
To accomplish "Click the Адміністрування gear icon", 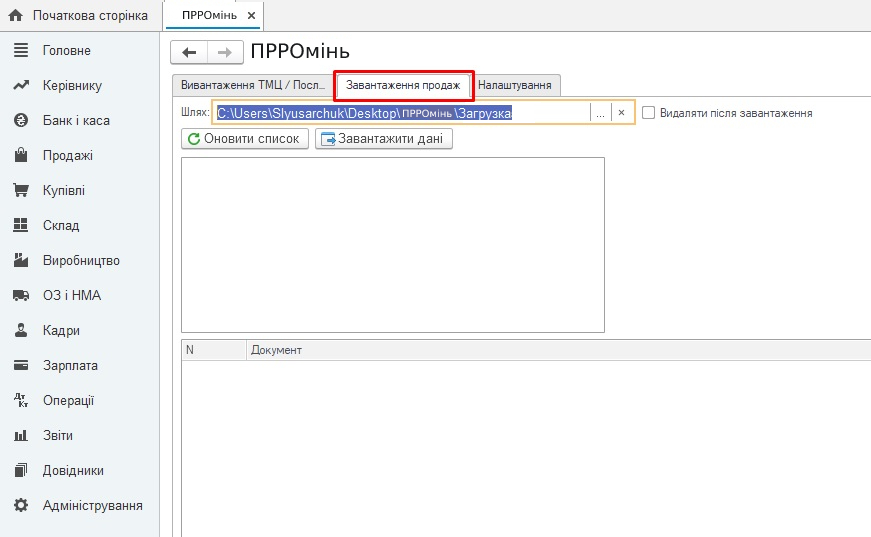I will [20, 506].
